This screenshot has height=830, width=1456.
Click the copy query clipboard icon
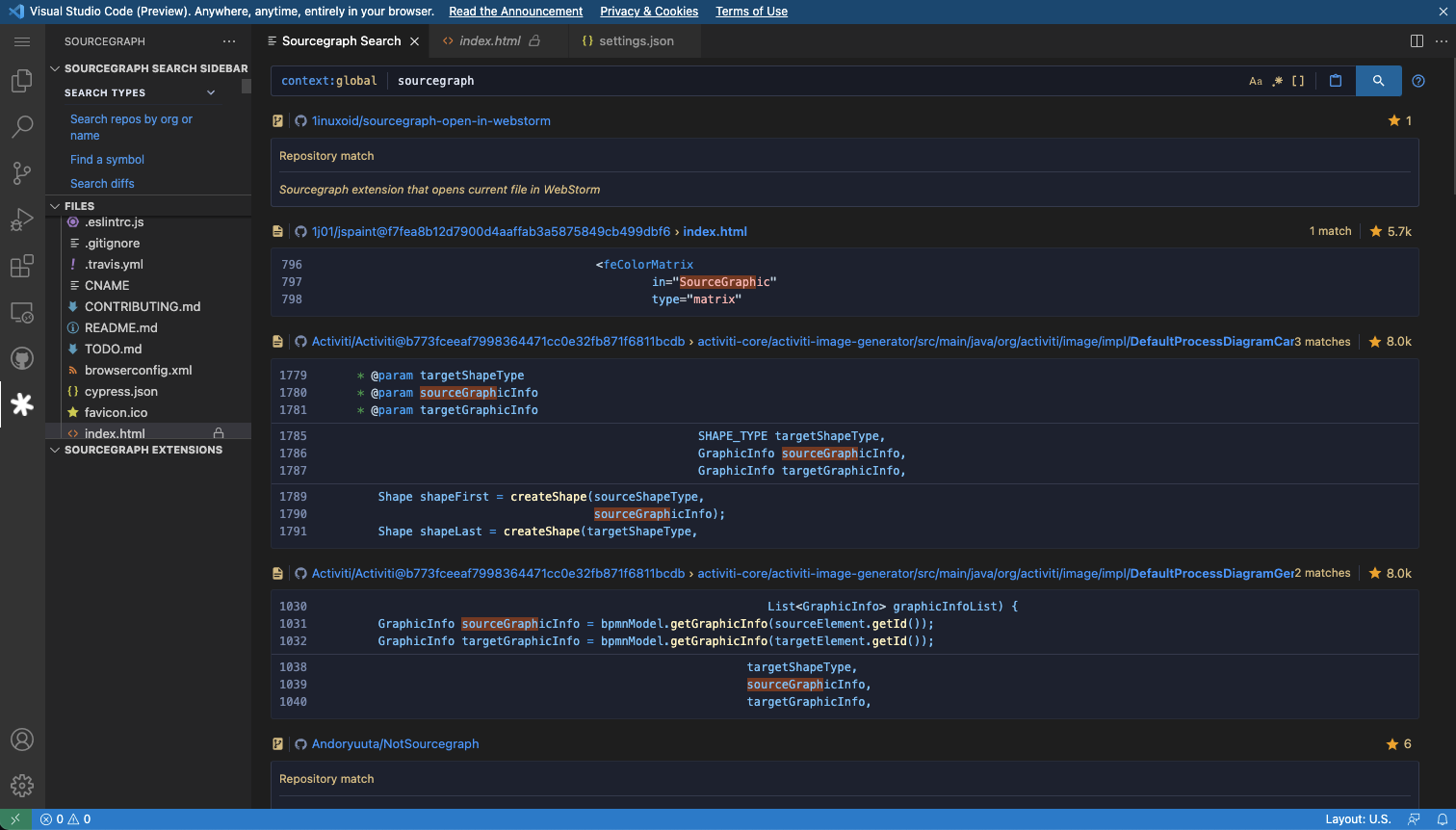1336,81
